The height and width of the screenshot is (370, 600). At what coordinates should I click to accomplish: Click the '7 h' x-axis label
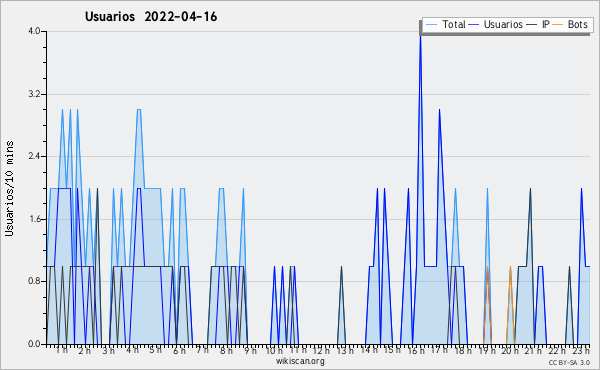pos(203,349)
